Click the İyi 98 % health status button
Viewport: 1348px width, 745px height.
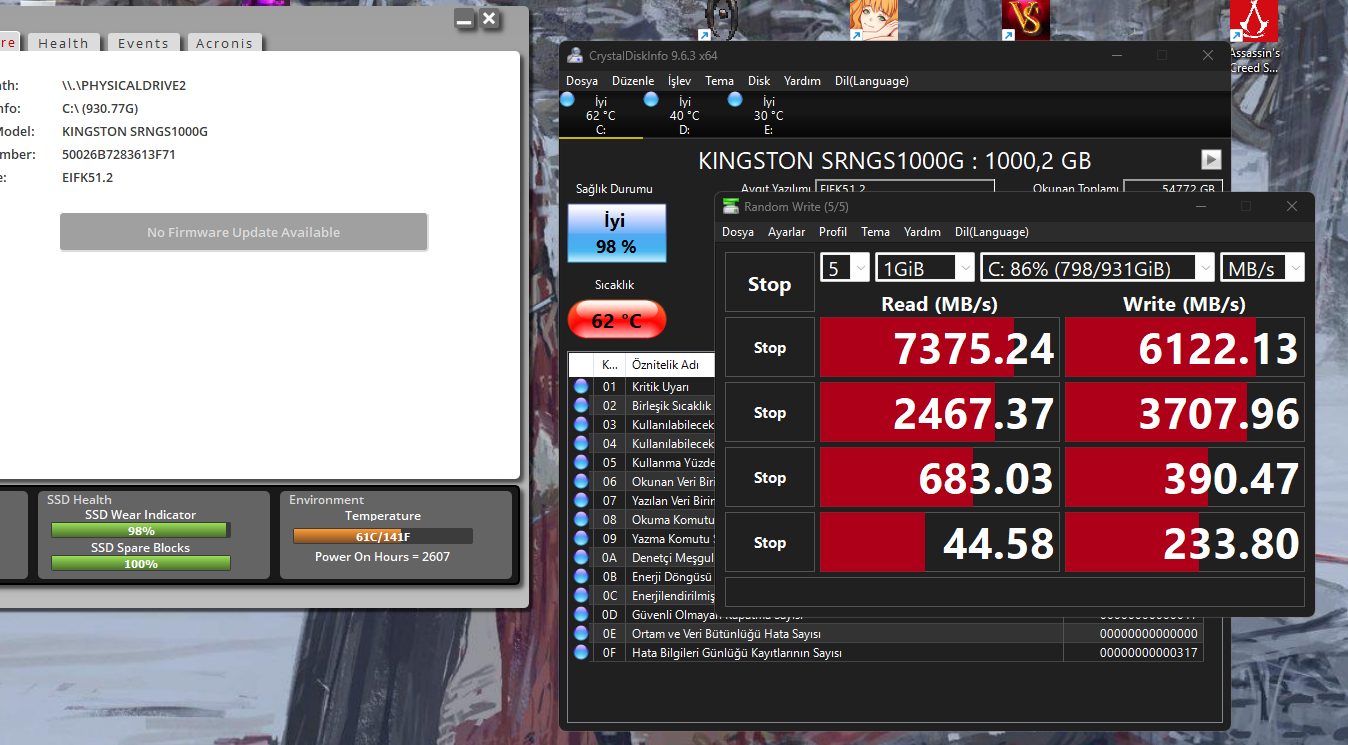(617, 234)
